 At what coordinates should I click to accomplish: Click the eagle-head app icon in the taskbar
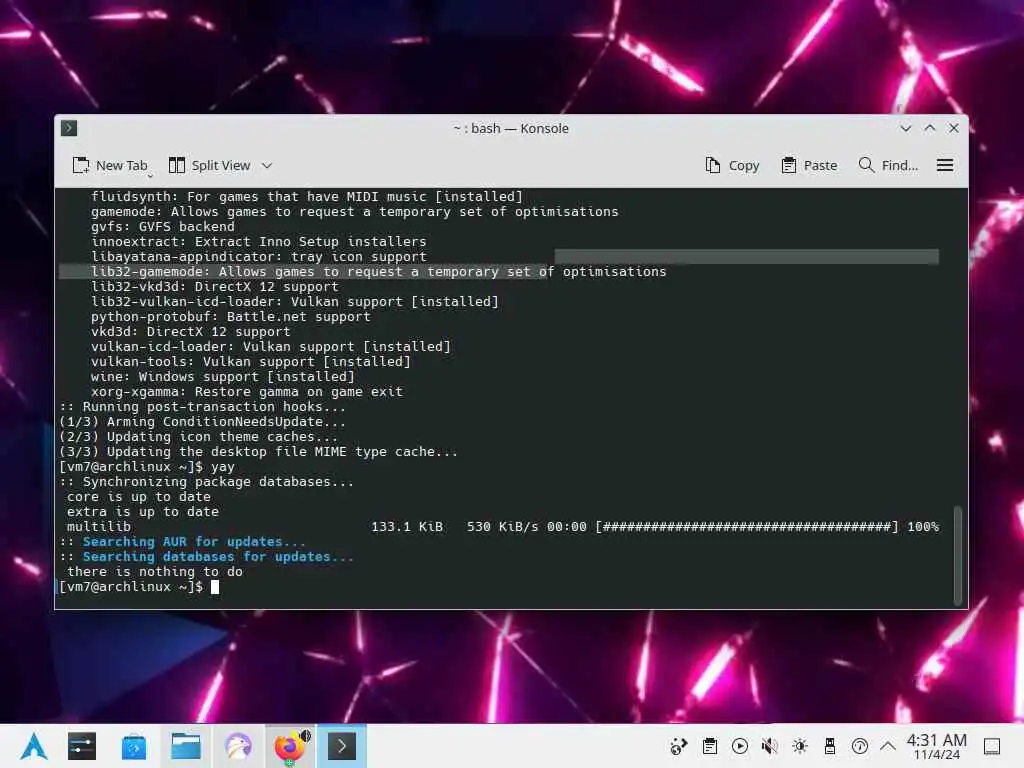pyautogui.click(x=238, y=746)
